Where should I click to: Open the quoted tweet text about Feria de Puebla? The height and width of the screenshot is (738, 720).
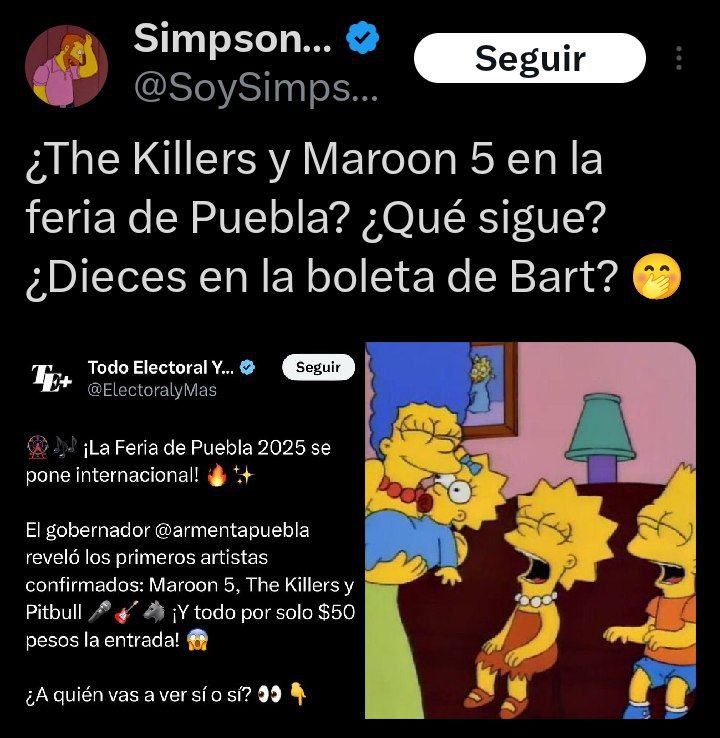pyautogui.click(x=190, y=571)
